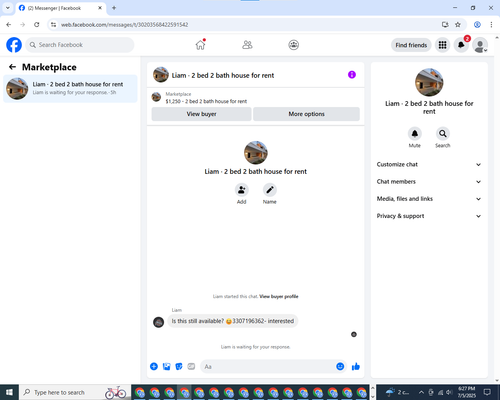This screenshot has width=500, height=400.
Task: Open the taskbar volume icon
Action: 449,392
